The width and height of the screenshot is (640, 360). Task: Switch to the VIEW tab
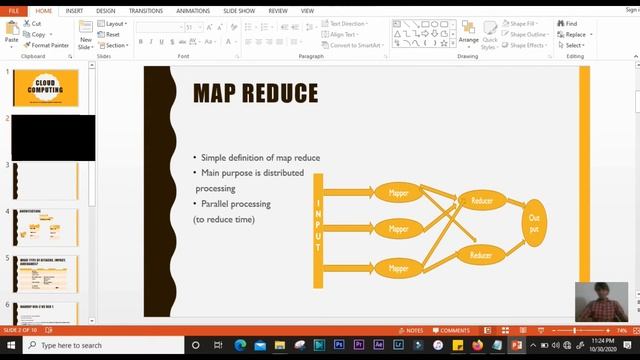click(307, 11)
